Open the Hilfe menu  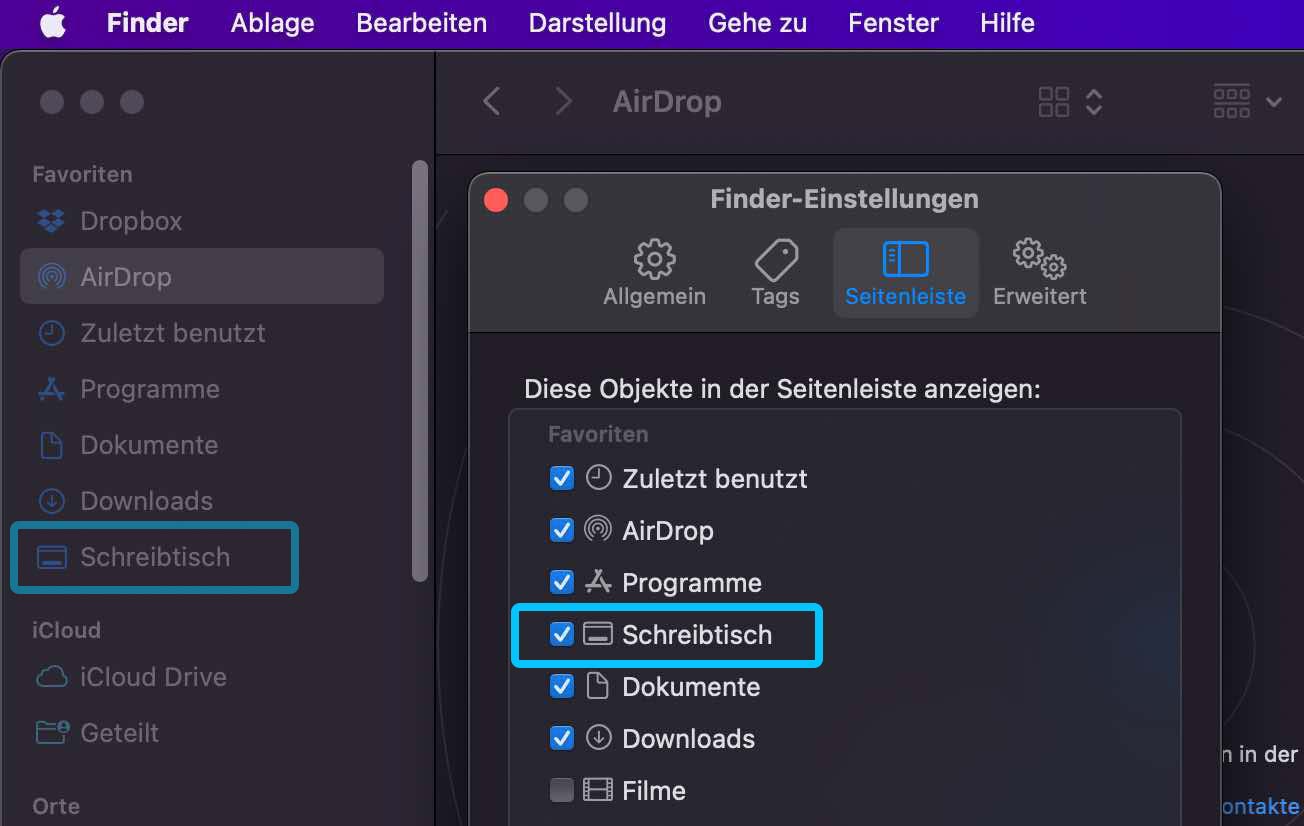tap(1007, 23)
